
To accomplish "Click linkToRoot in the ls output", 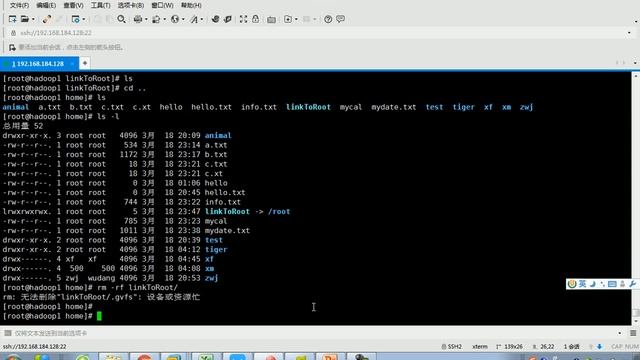I will point(308,107).
